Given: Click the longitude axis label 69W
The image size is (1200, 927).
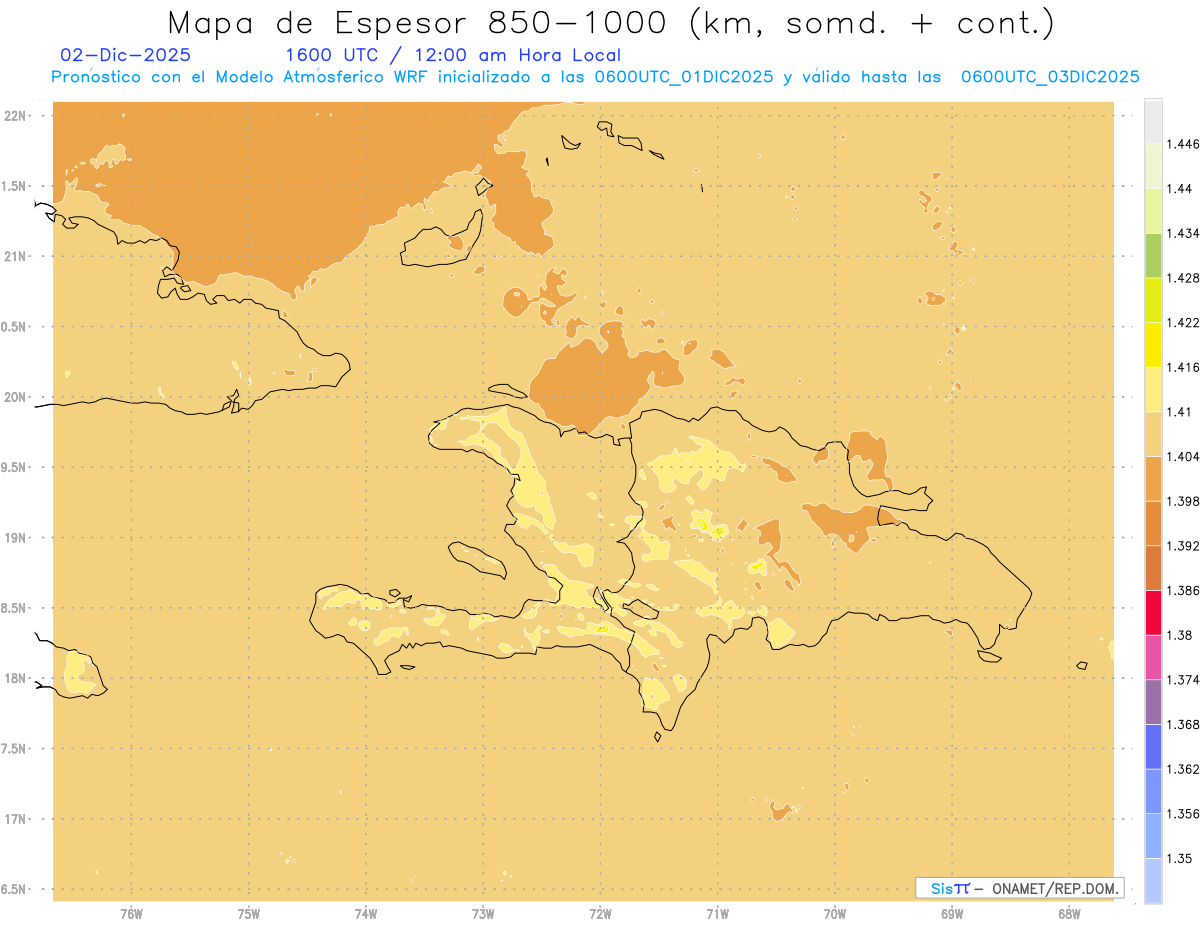Looking at the screenshot, I should tap(951, 914).
